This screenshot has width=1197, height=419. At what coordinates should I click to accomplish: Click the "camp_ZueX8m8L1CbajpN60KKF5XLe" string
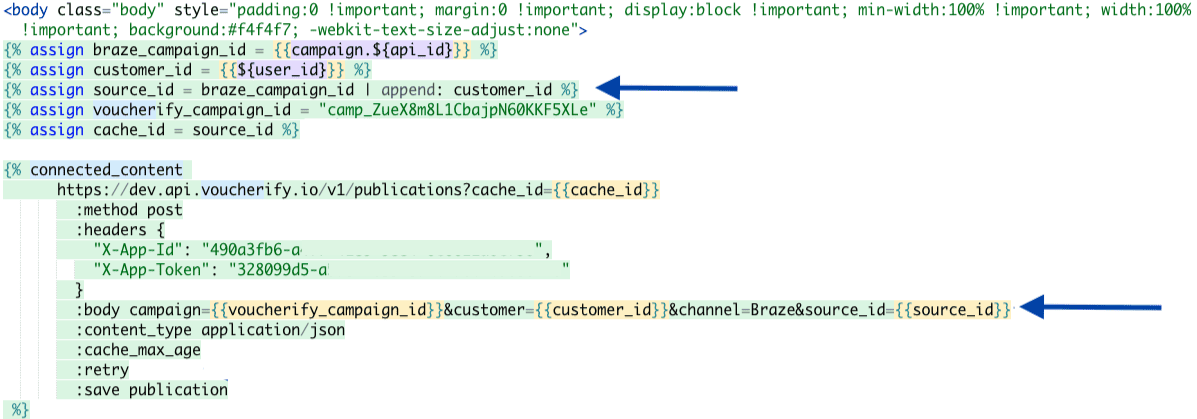point(458,110)
